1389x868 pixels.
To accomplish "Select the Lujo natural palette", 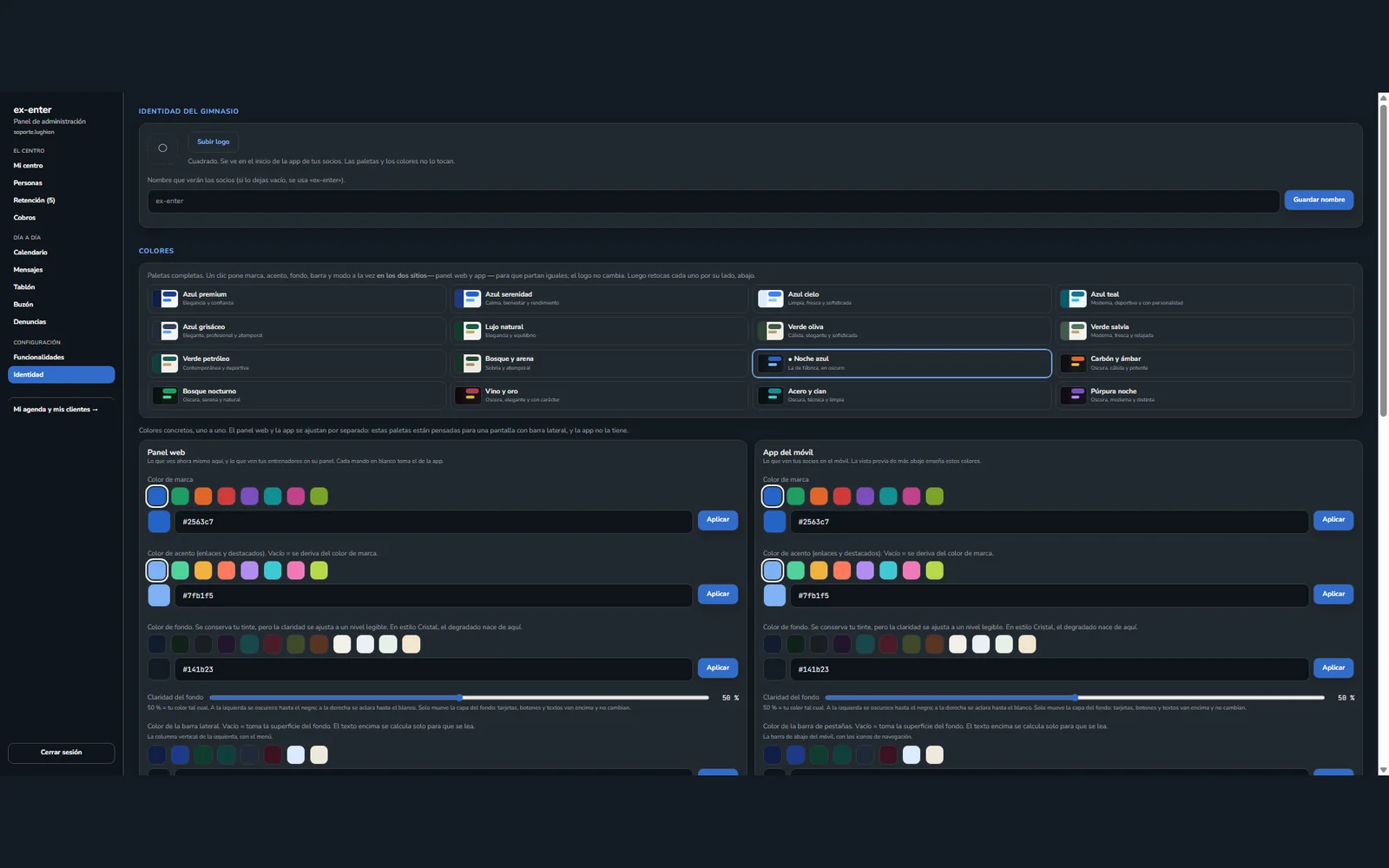I will coord(599,331).
